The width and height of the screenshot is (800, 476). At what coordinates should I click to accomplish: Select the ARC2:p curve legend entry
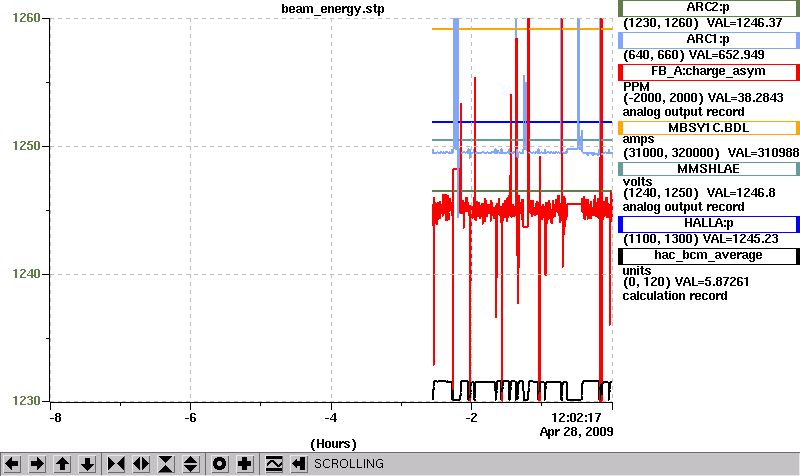[708, 8]
